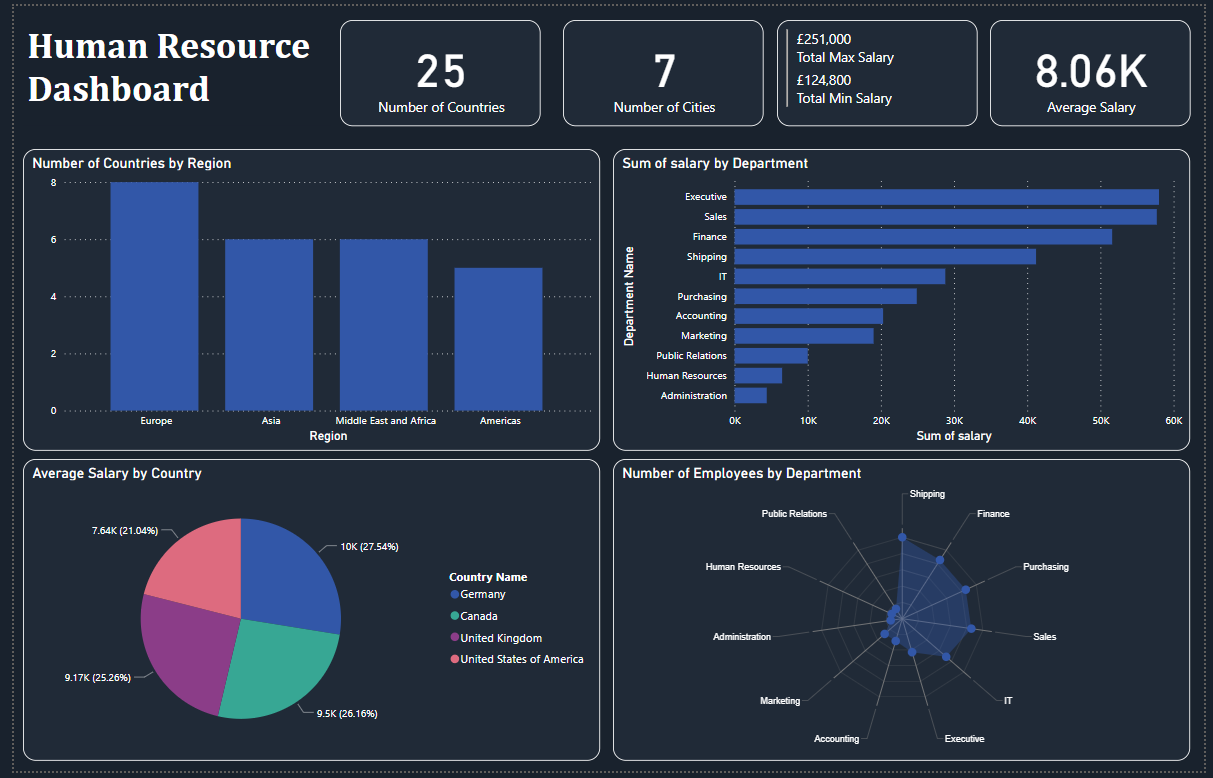Click 'Number of Countries by Region' chart title

pyautogui.click(x=132, y=163)
